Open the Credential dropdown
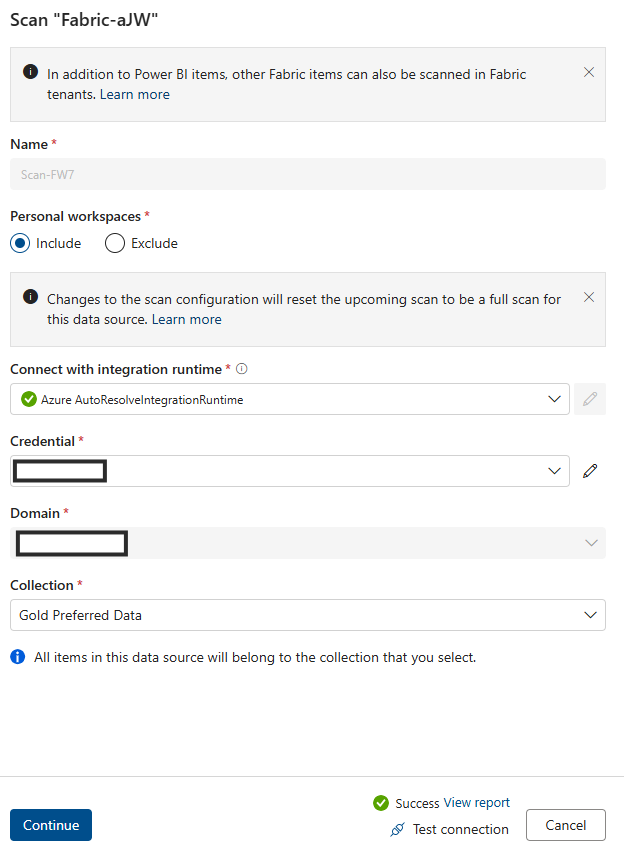 [x=555, y=471]
